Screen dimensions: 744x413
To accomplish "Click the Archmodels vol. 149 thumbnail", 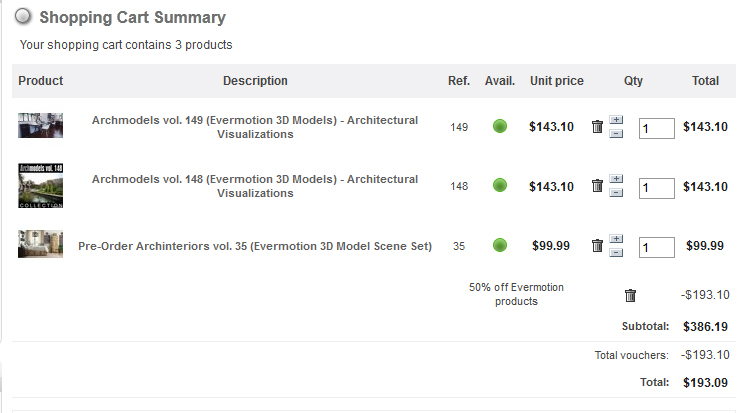I will 40,125.
